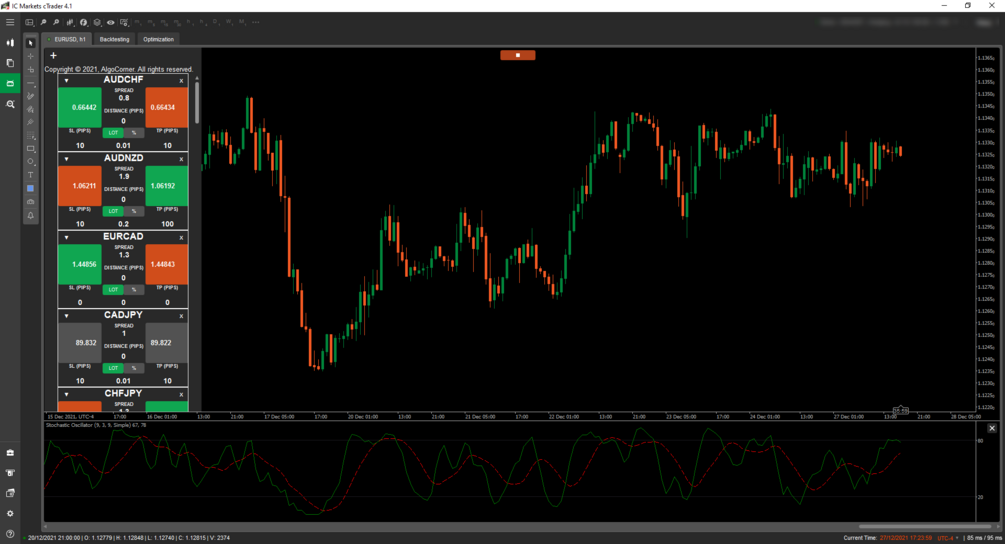This screenshot has width=1005, height=544.
Task: Open the Automate section in sidebar
Action: pyautogui.click(x=10, y=83)
